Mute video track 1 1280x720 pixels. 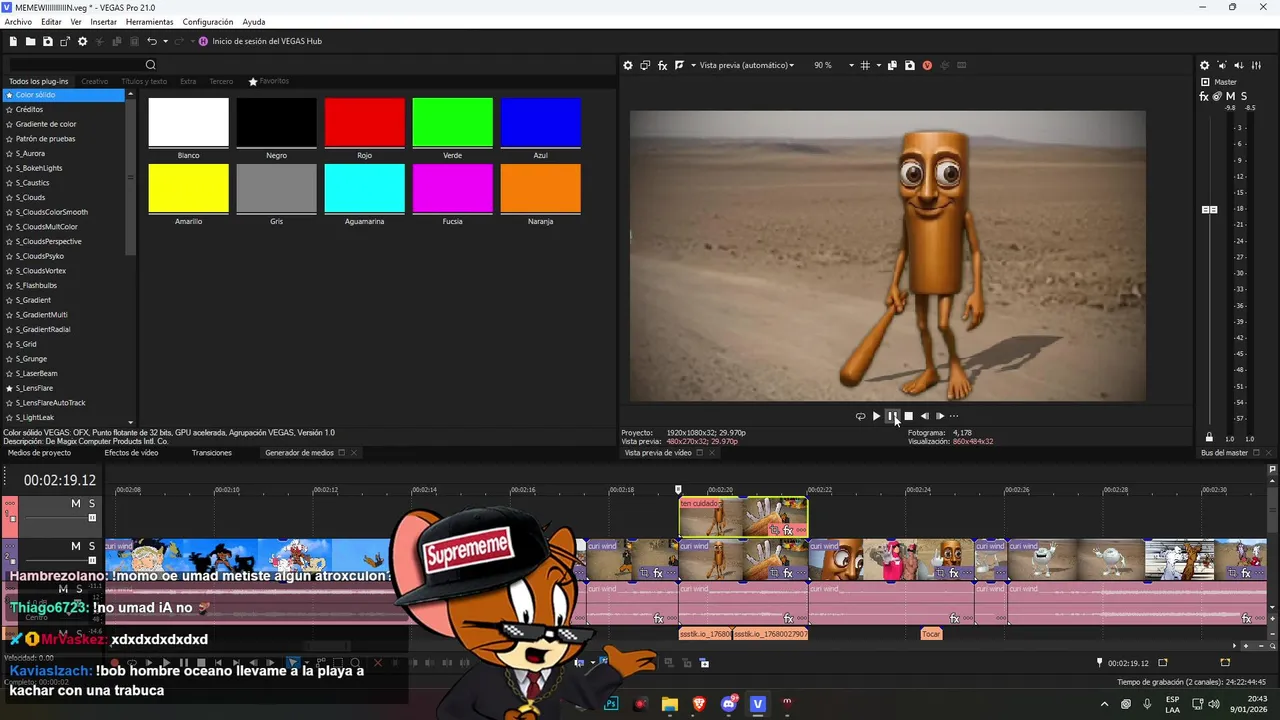75,503
